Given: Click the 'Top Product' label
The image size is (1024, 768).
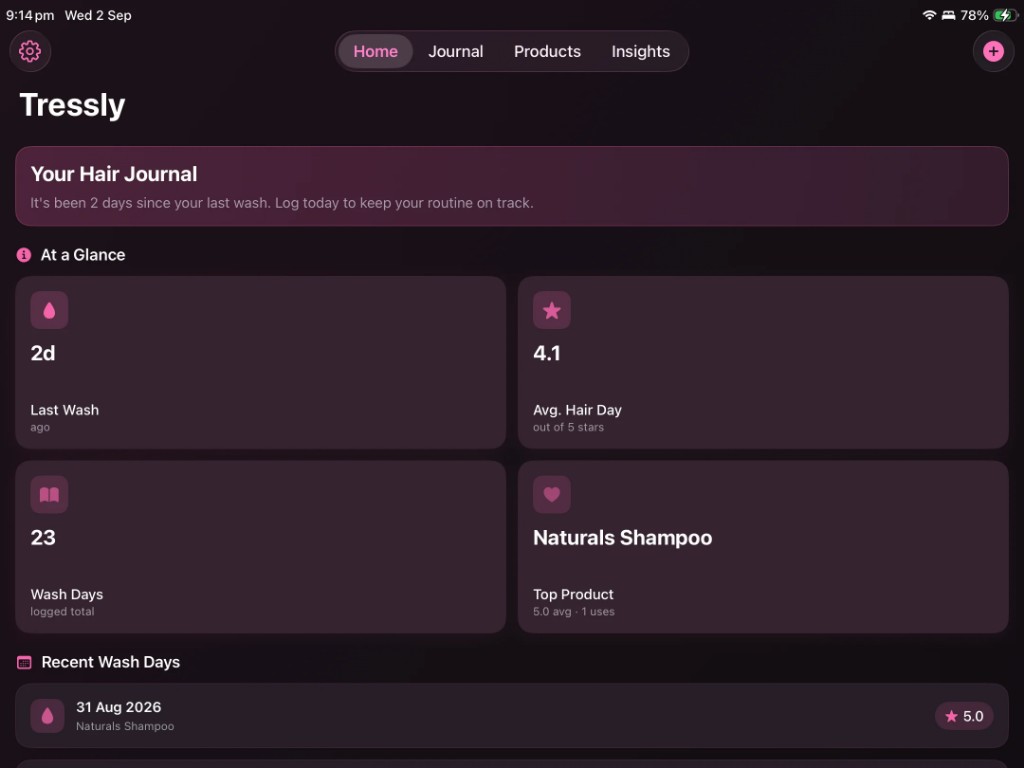Looking at the screenshot, I should point(573,594).
